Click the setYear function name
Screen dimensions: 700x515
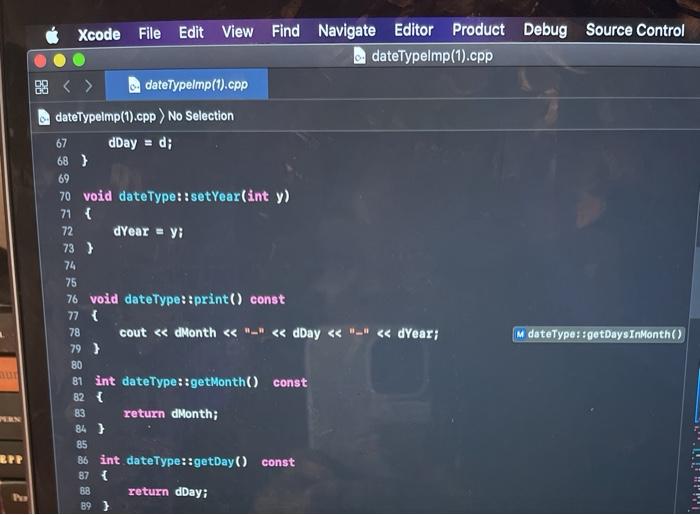click(216, 196)
